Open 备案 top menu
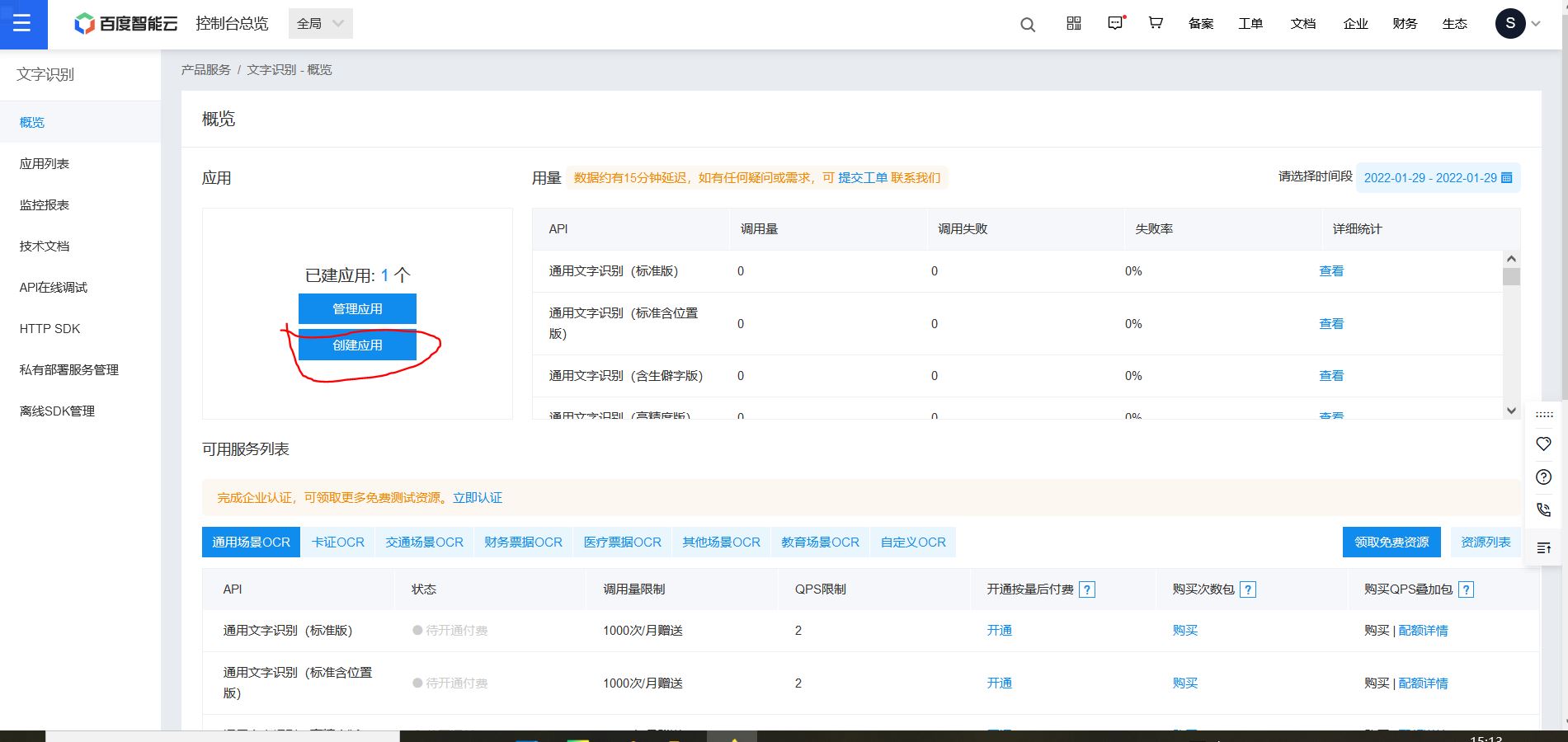Screen dimensions: 1568x742 pyautogui.click(x=1201, y=24)
